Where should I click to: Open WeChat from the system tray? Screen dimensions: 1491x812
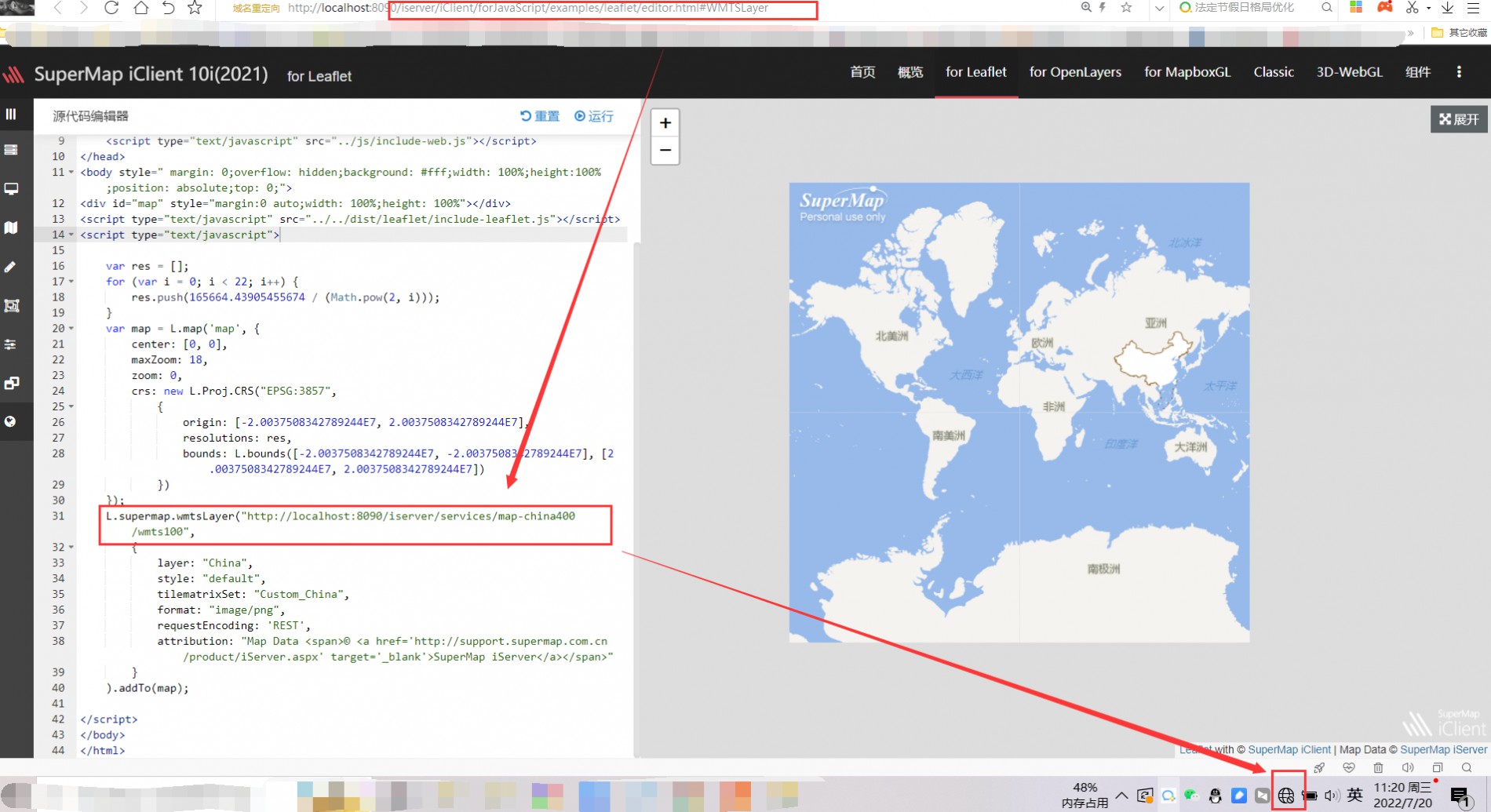pos(1191,796)
